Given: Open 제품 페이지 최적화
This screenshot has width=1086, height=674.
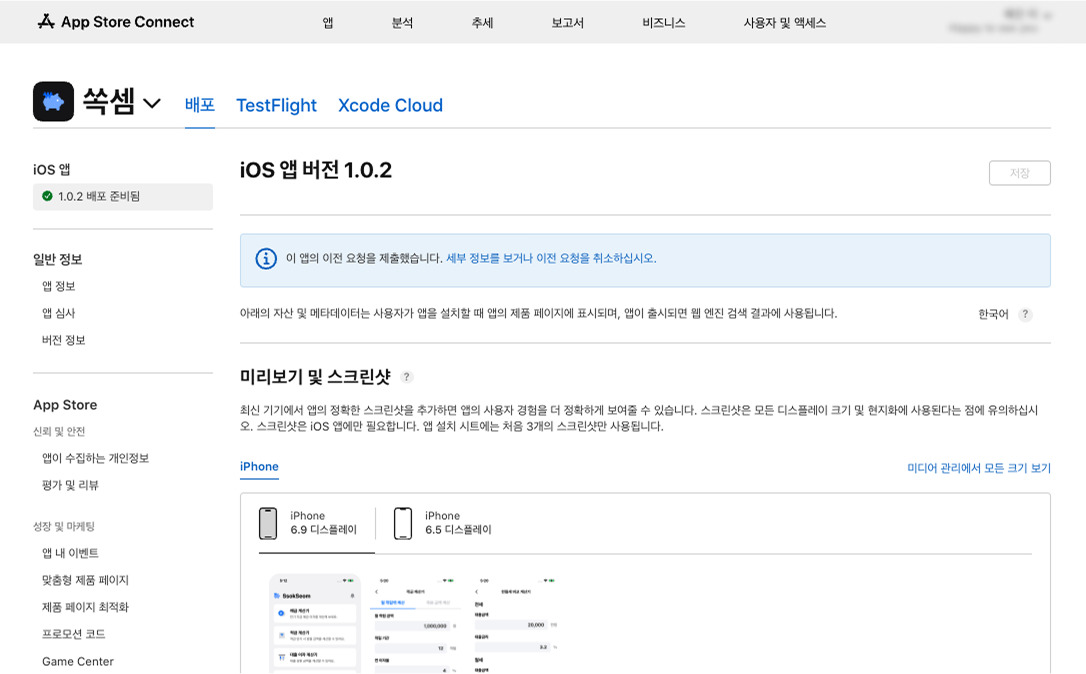Looking at the screenshot, I should (86, 607).
